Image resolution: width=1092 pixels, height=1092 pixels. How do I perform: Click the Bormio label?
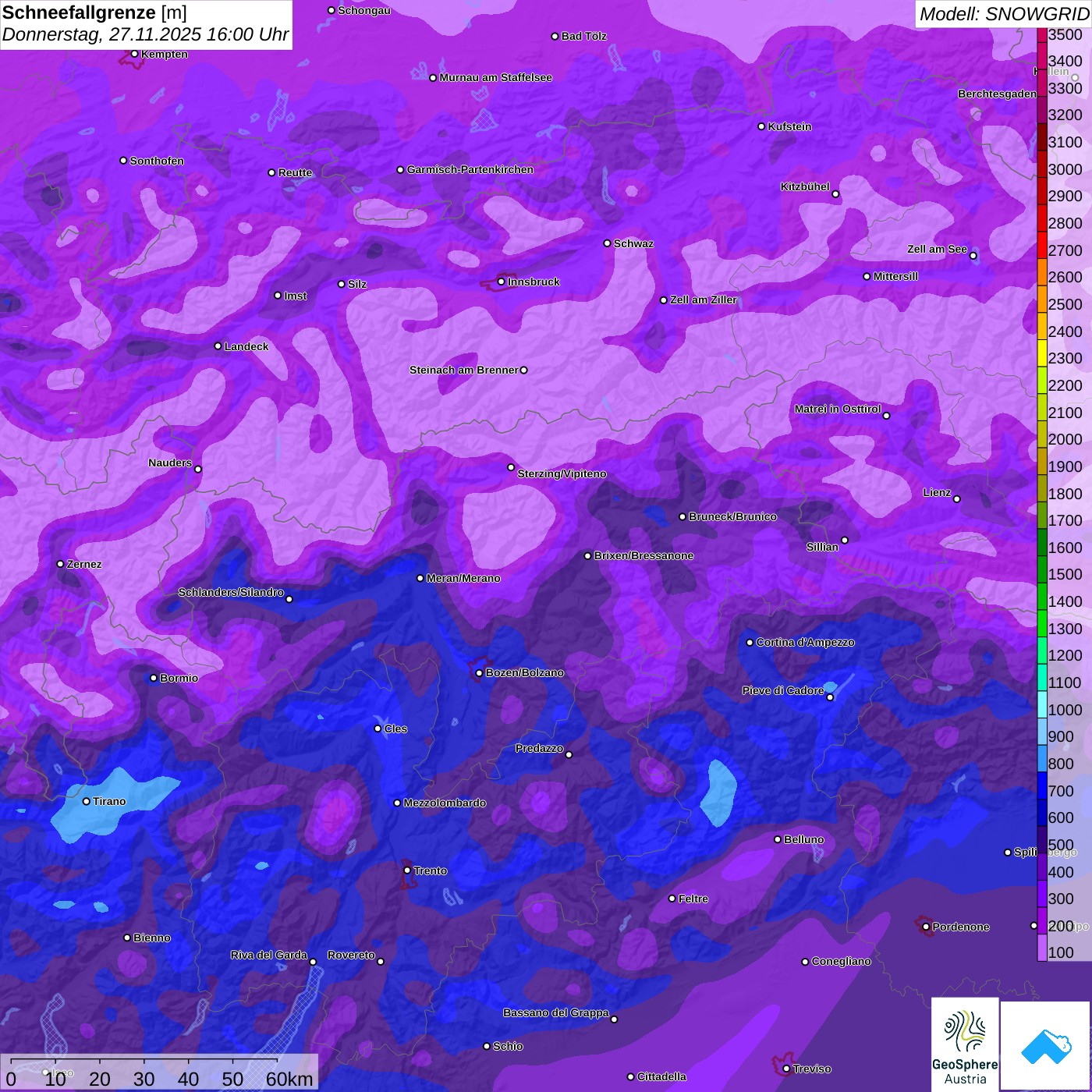pyautogui.click(x=179, y=678)
